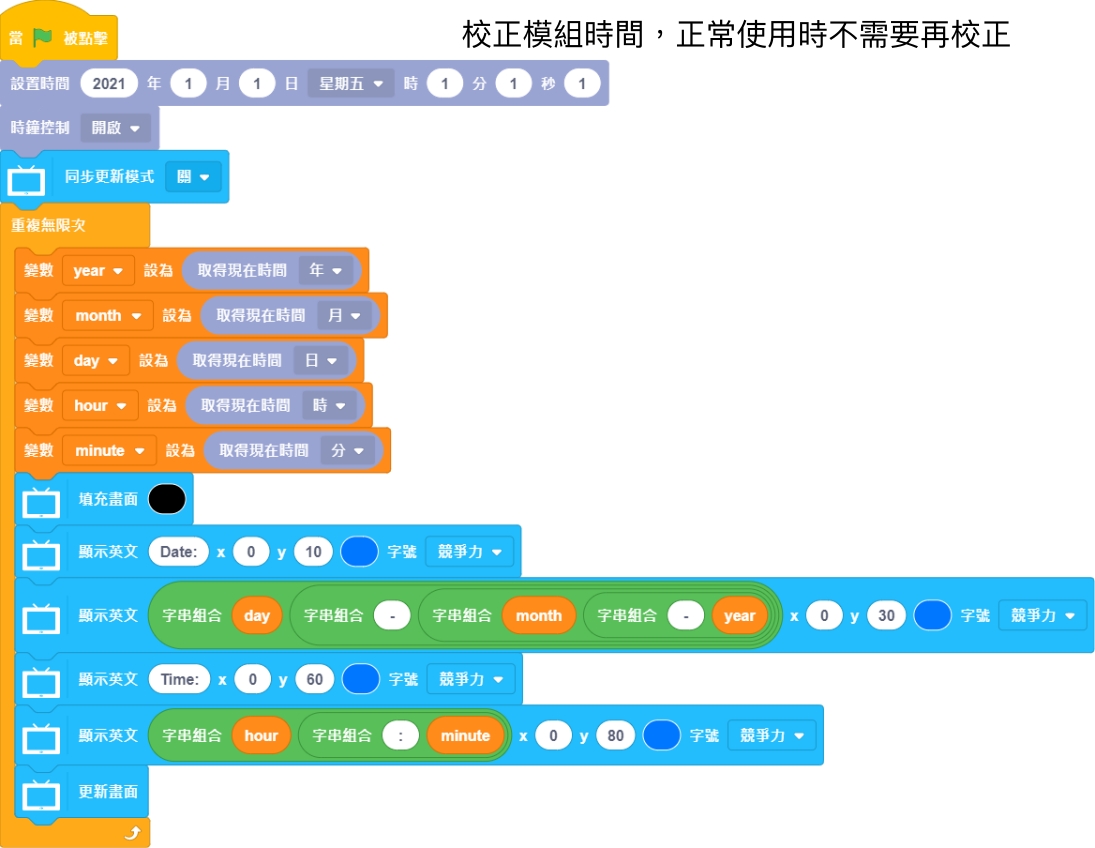This screenshot has height=848, width=1095.
Task: Open the 時鐘控制 開啟 dropdown
Action: click(x=115, y=128)
